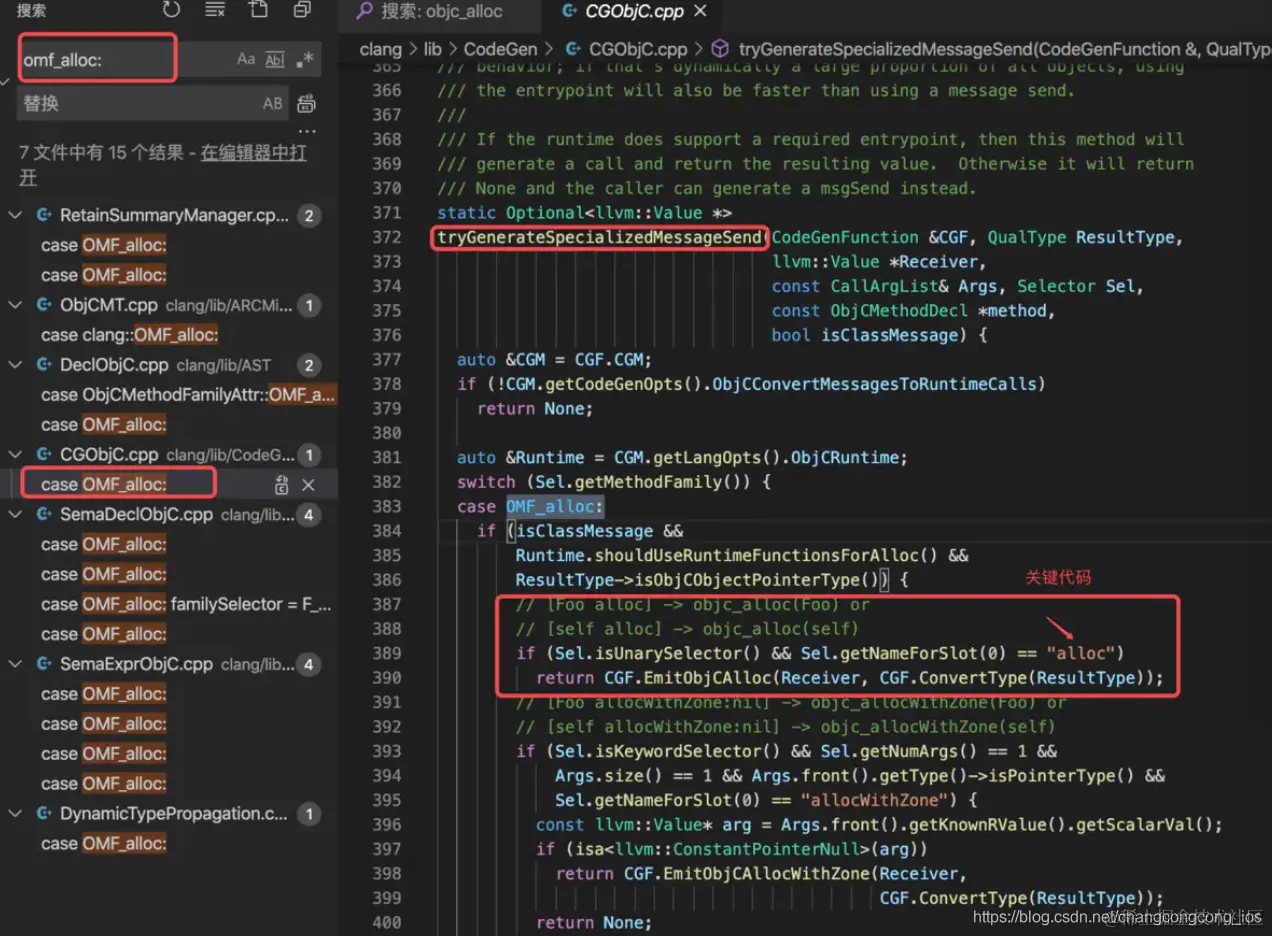1272x936 pixels.
Task: Collapse RetainSummaryManager.cpp results
Action: tap(14, 215)
